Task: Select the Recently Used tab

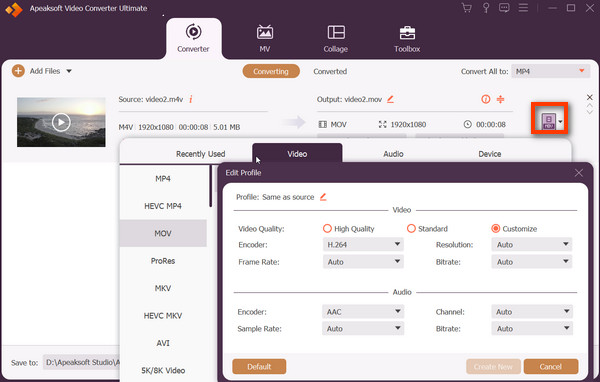Action: [201, 154]
